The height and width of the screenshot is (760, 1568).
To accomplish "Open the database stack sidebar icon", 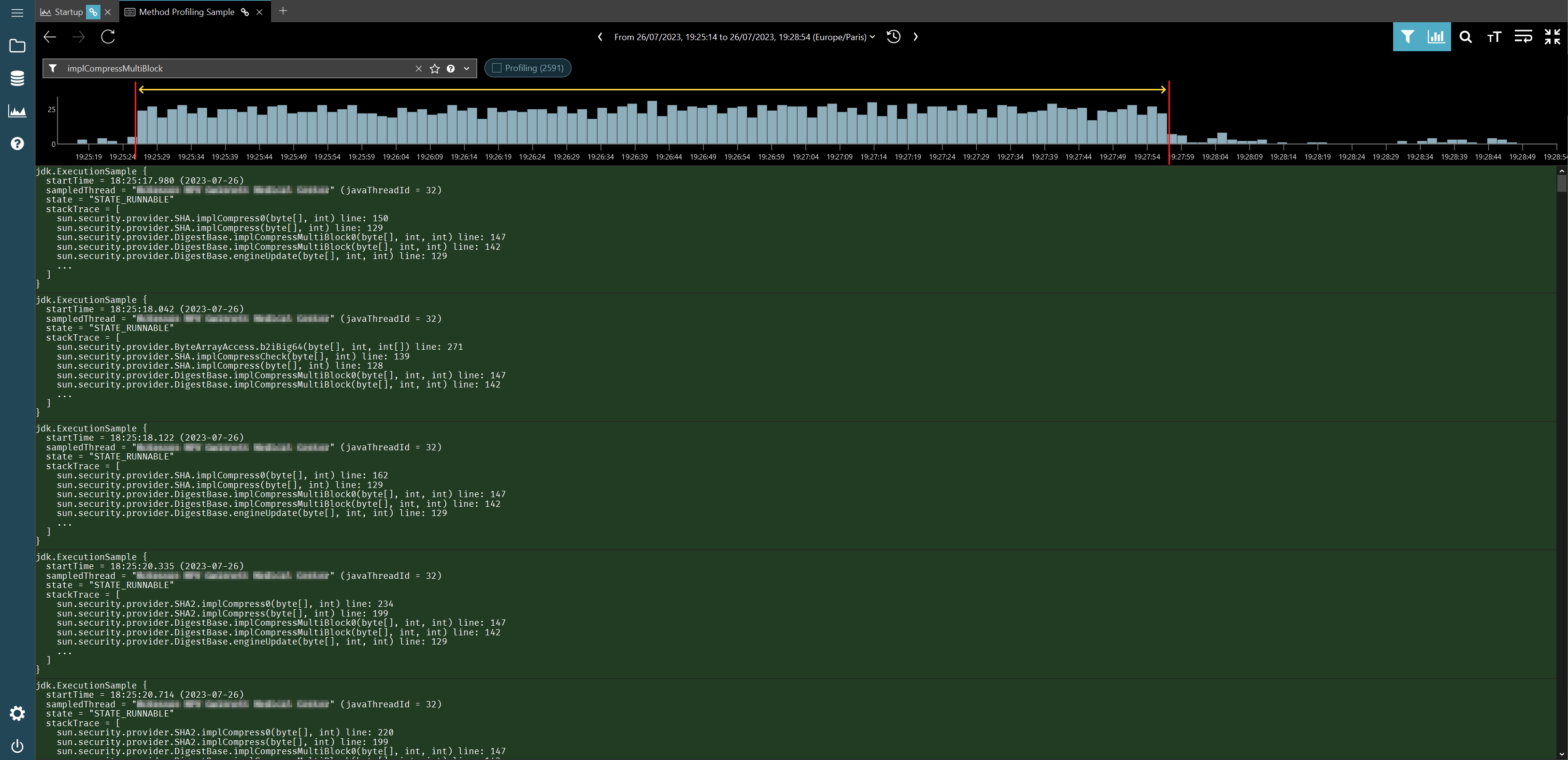I will 17,79.
